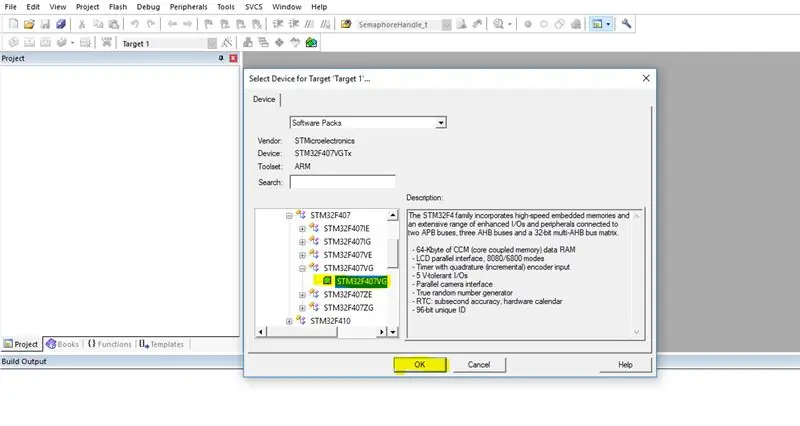This screenshot has width=800, height=426.
Task: Open the Pack Installer icon
Action: (x=311, y=43)
